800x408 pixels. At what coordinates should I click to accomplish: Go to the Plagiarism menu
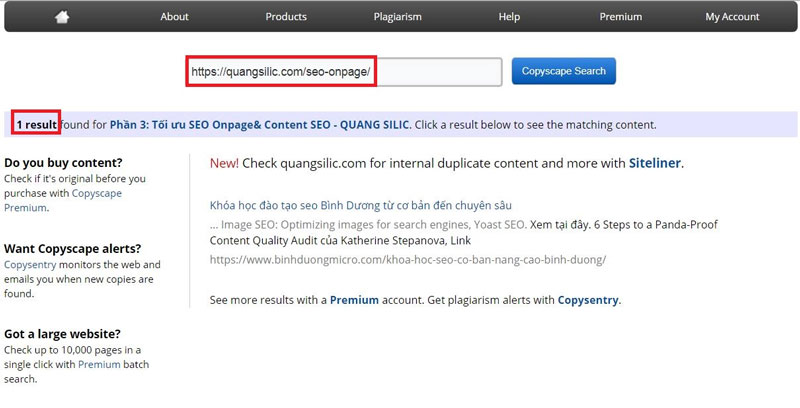point(396,16)
